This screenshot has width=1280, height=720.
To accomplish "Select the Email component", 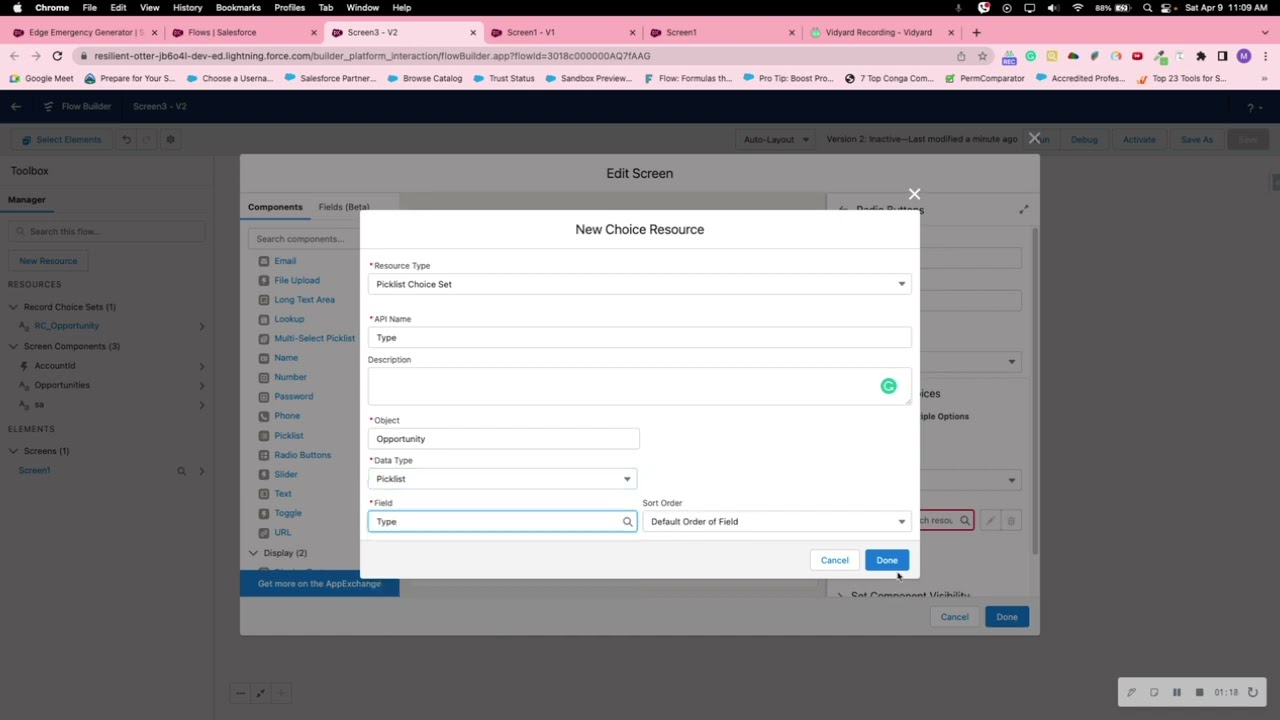I will (x=285, y=261).
